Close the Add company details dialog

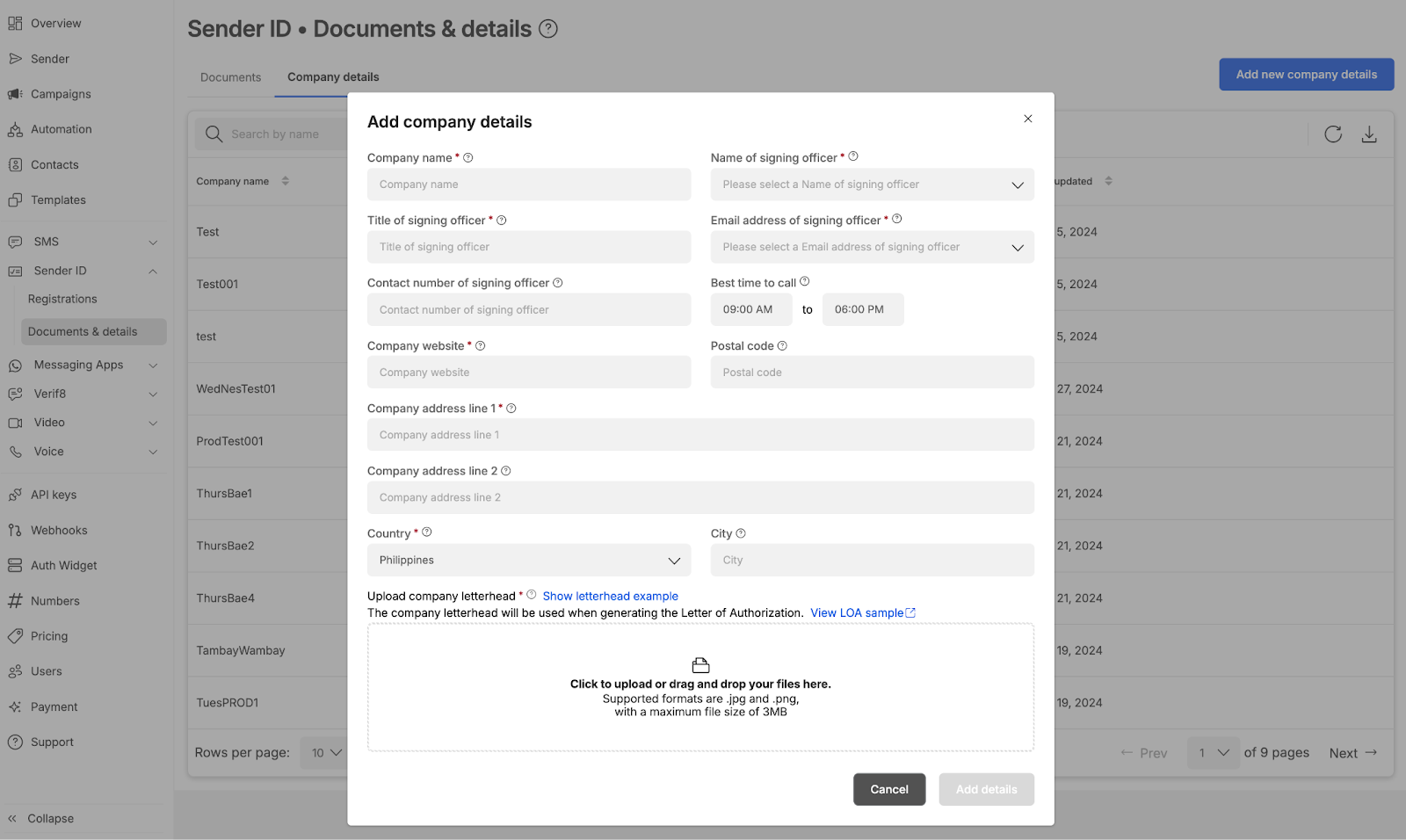pos(1027,119)
